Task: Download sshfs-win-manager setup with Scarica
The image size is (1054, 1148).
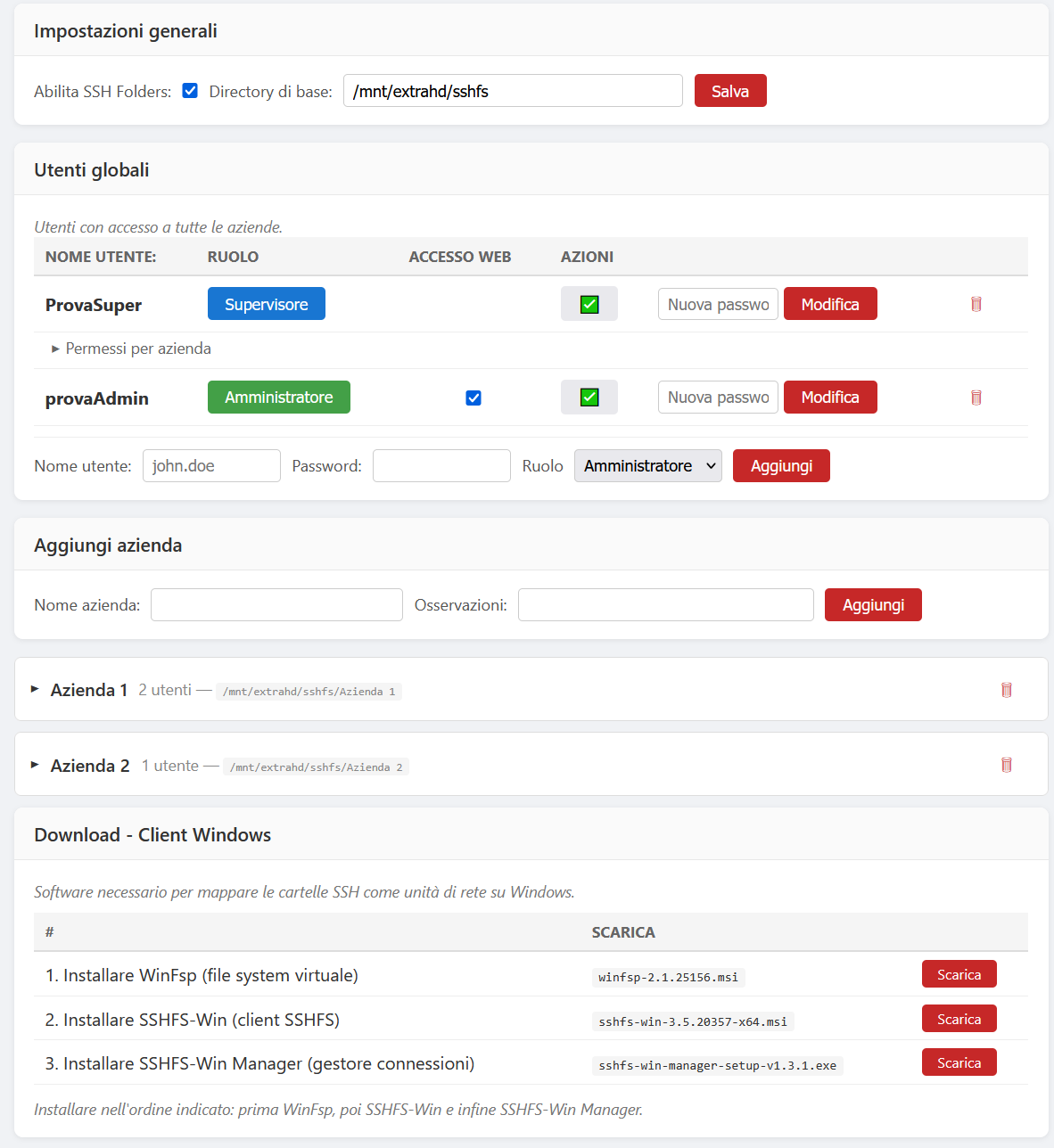Action: tap(959, 1063)
